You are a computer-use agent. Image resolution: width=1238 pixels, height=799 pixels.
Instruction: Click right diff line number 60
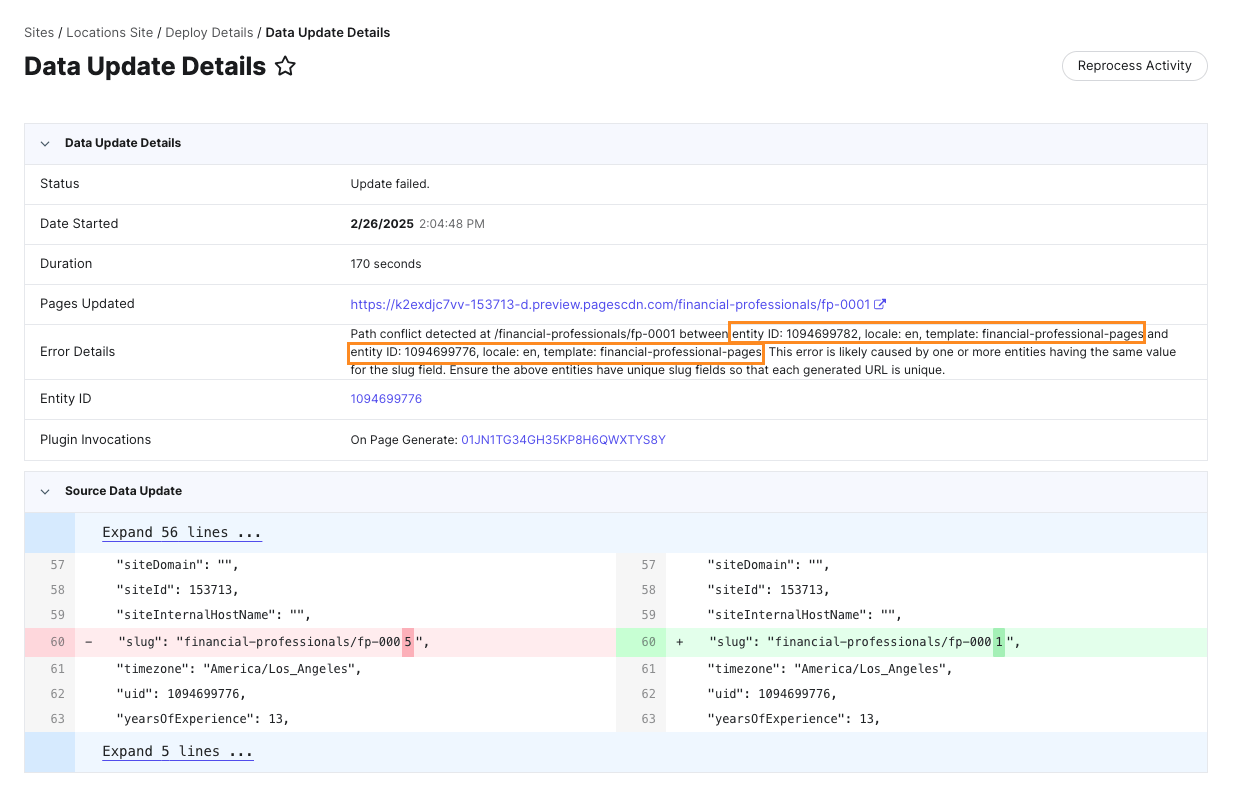tap(648, 642)
